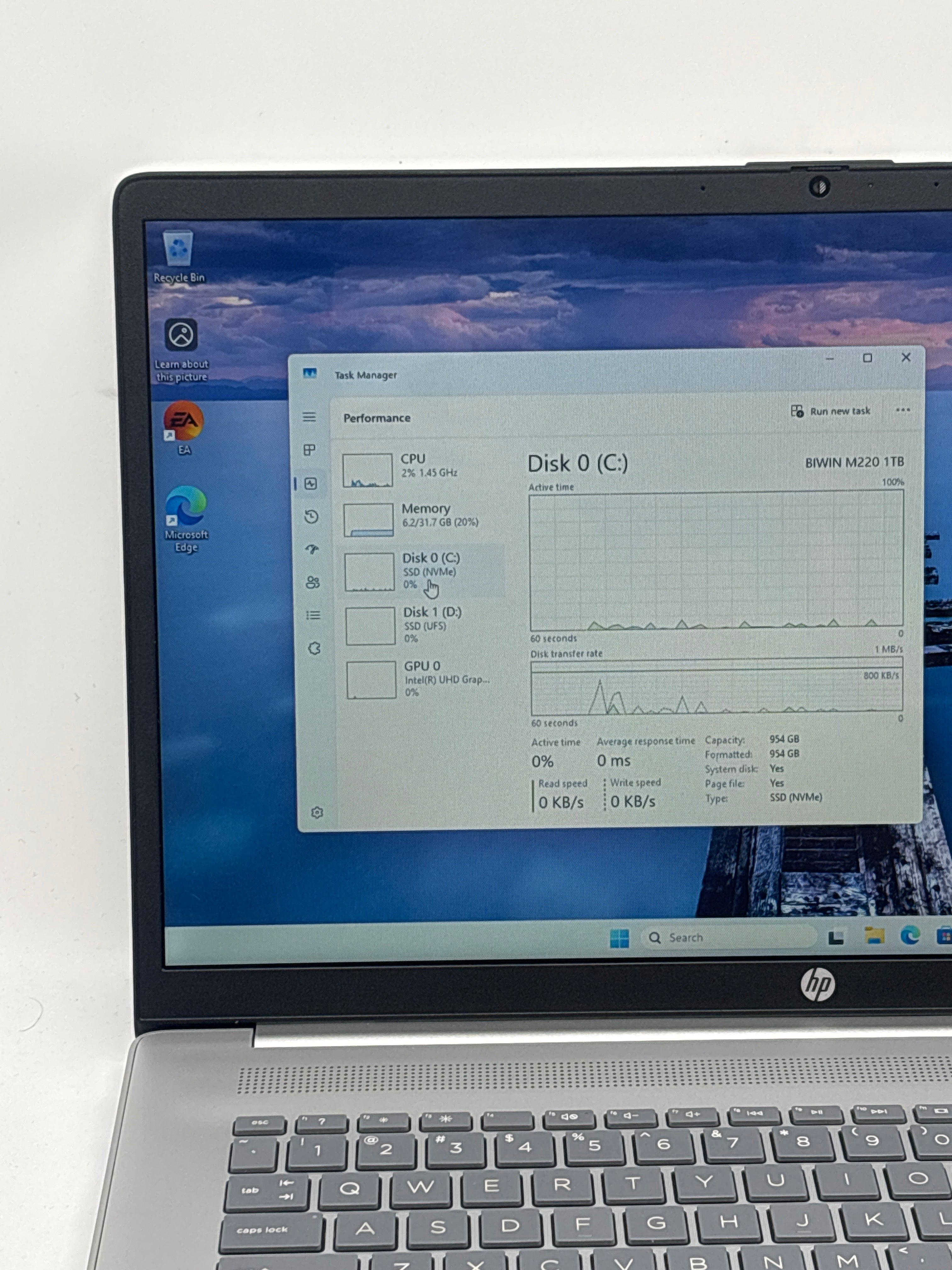Open the Services page puzzle icon
The image size is (952, 1270).
pos(314,649)
